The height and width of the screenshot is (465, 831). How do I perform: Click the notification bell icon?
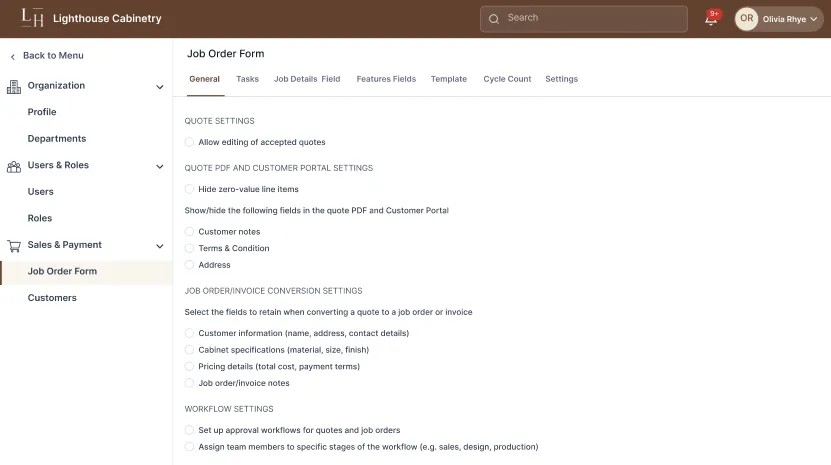(x=711, y=19)
